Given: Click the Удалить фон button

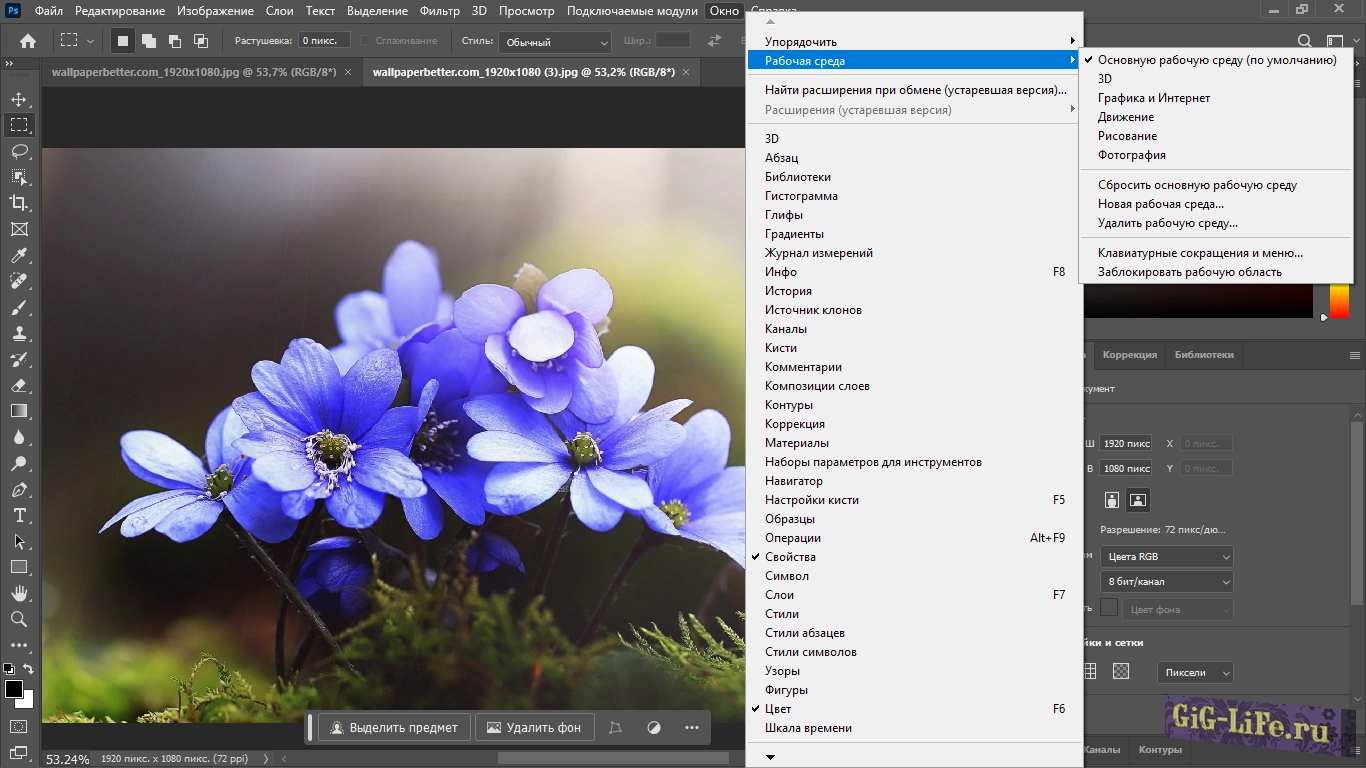Looking at the screenshot, I should point(534,727).
